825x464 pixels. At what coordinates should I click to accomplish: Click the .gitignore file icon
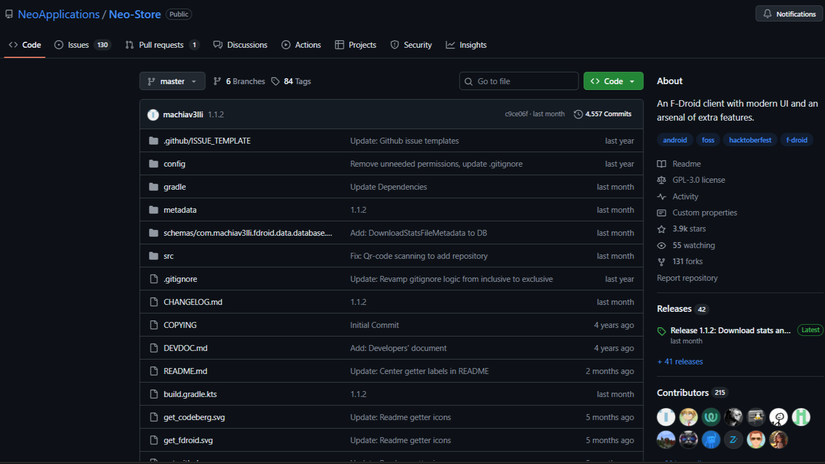click(x=154, y=279)
